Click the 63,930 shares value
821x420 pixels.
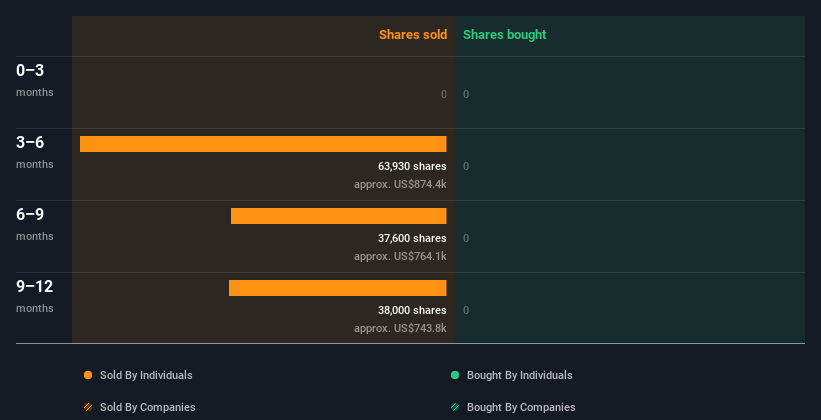tap(412, 167)
